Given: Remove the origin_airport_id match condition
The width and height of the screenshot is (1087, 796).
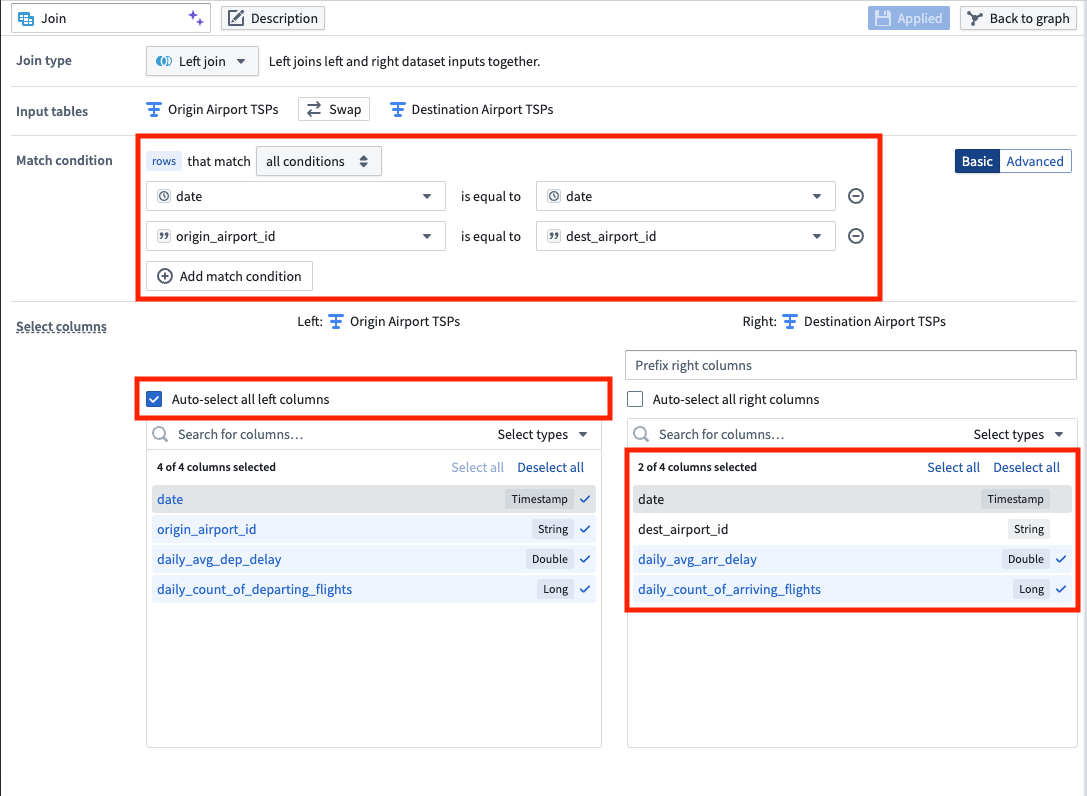Looking at the screenshot, I should 856,236.
